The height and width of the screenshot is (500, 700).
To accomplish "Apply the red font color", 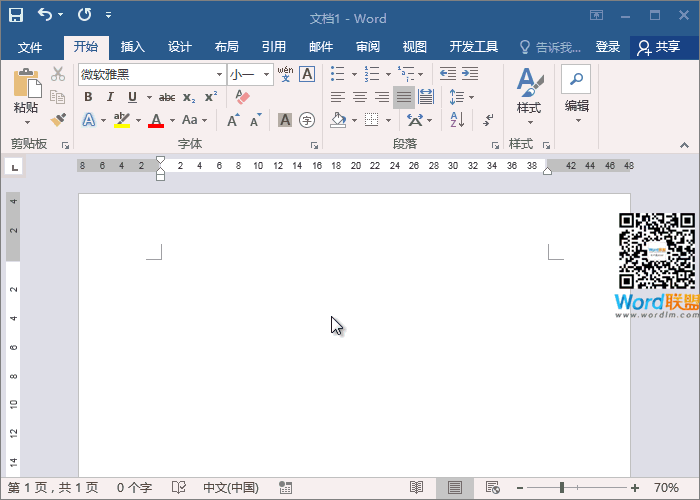I will tap(156, 120).
